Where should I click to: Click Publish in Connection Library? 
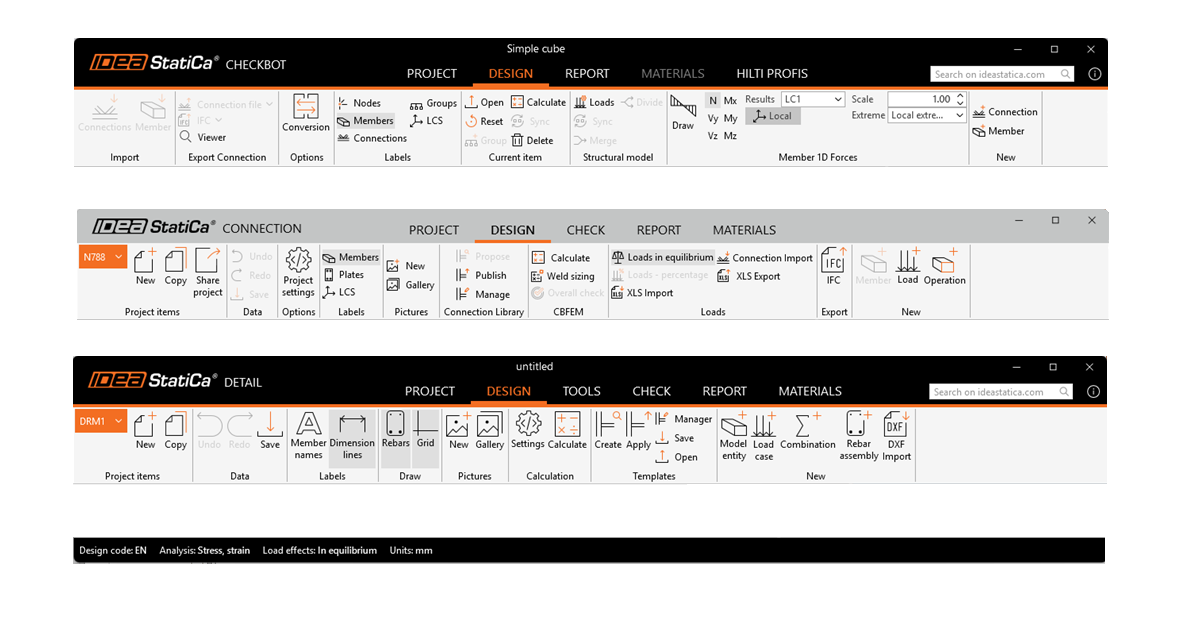[481, 275]
